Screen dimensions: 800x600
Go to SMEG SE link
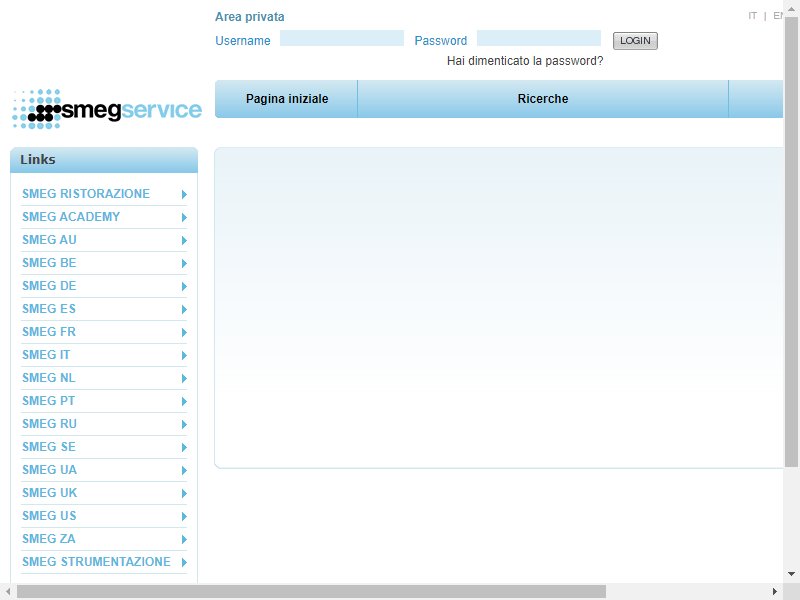pos(49,446)
